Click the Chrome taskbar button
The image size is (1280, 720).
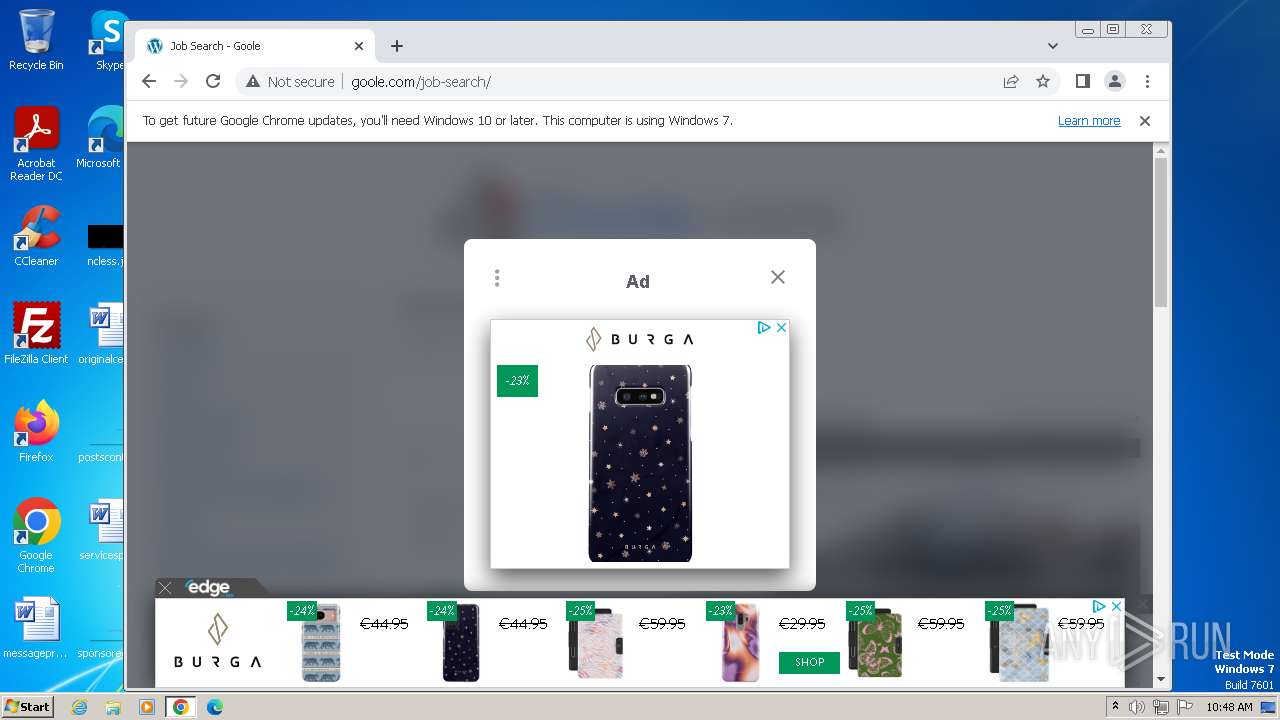(x=181, y=707)
